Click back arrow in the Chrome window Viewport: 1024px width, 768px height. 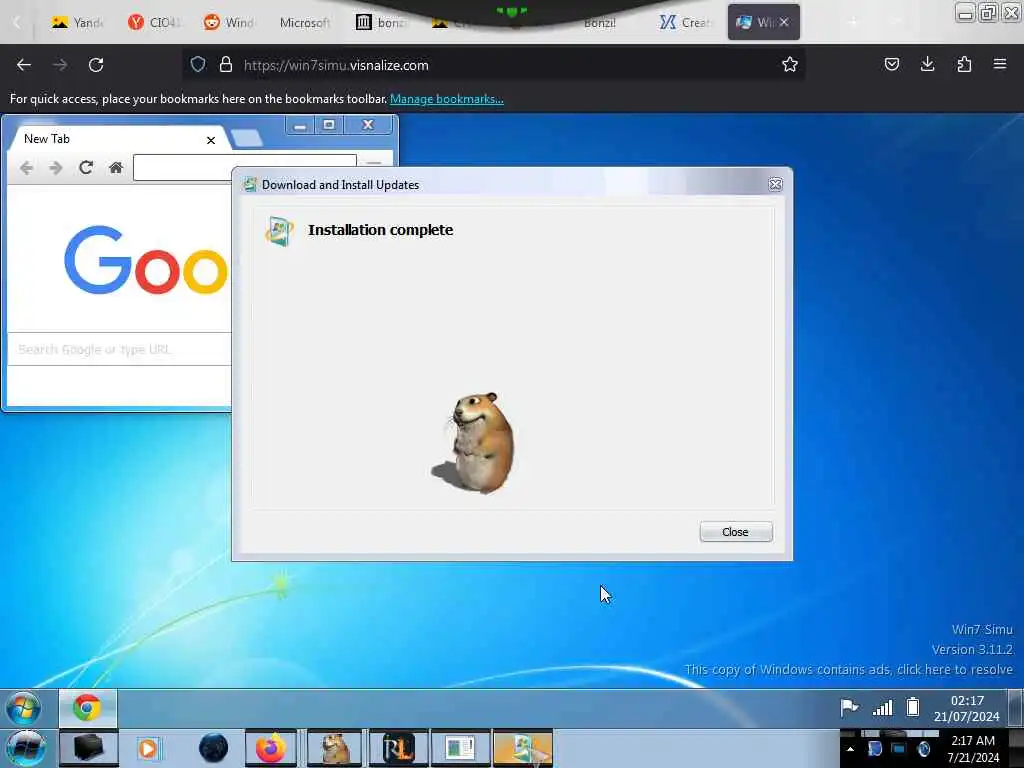point(26,168)
